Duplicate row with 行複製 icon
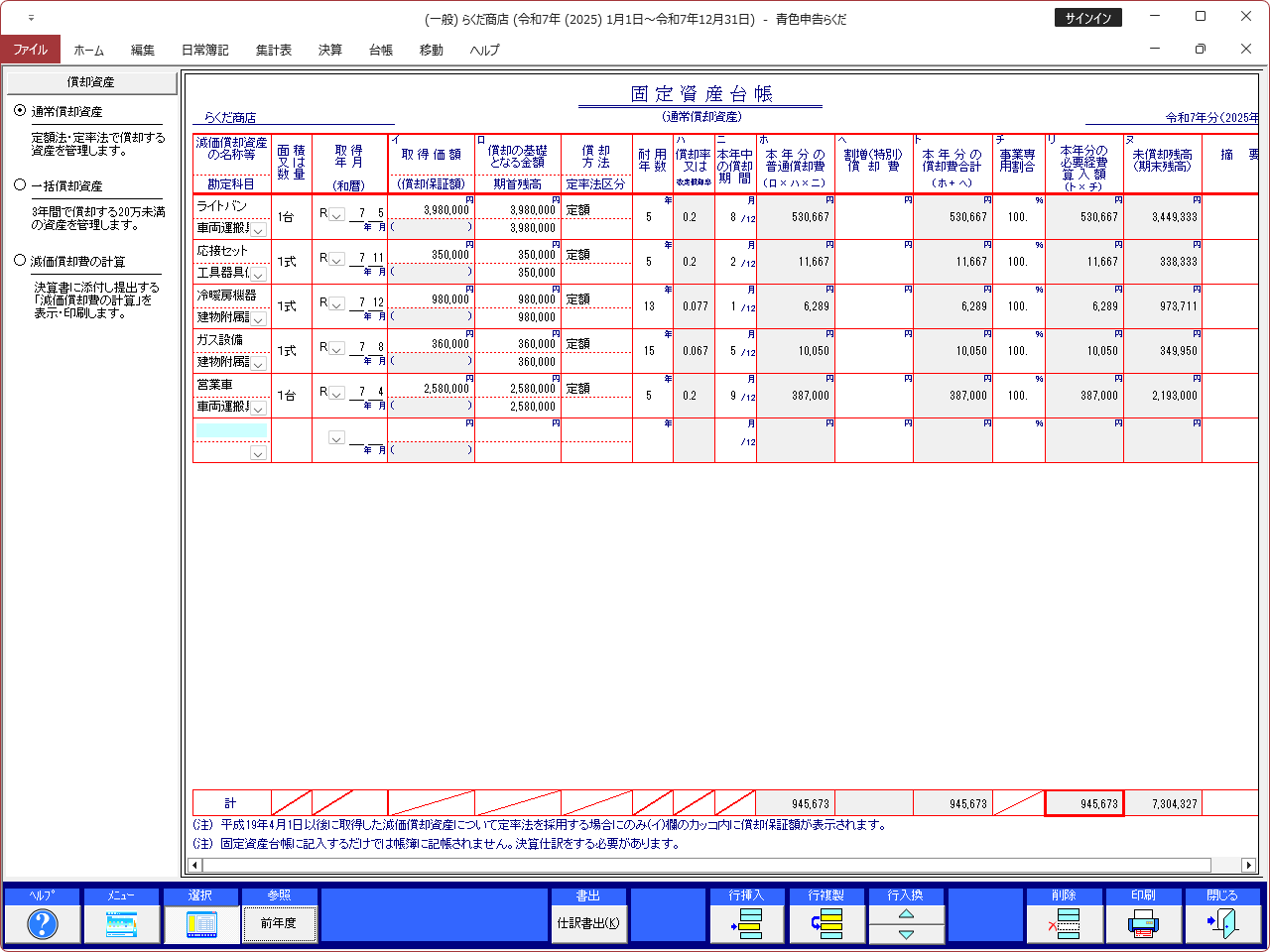Screen dimensions: 1270x952 [825, 923]
